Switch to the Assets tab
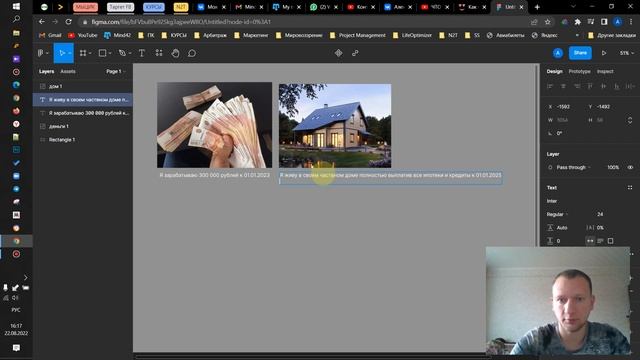 (x=68, y=71)
